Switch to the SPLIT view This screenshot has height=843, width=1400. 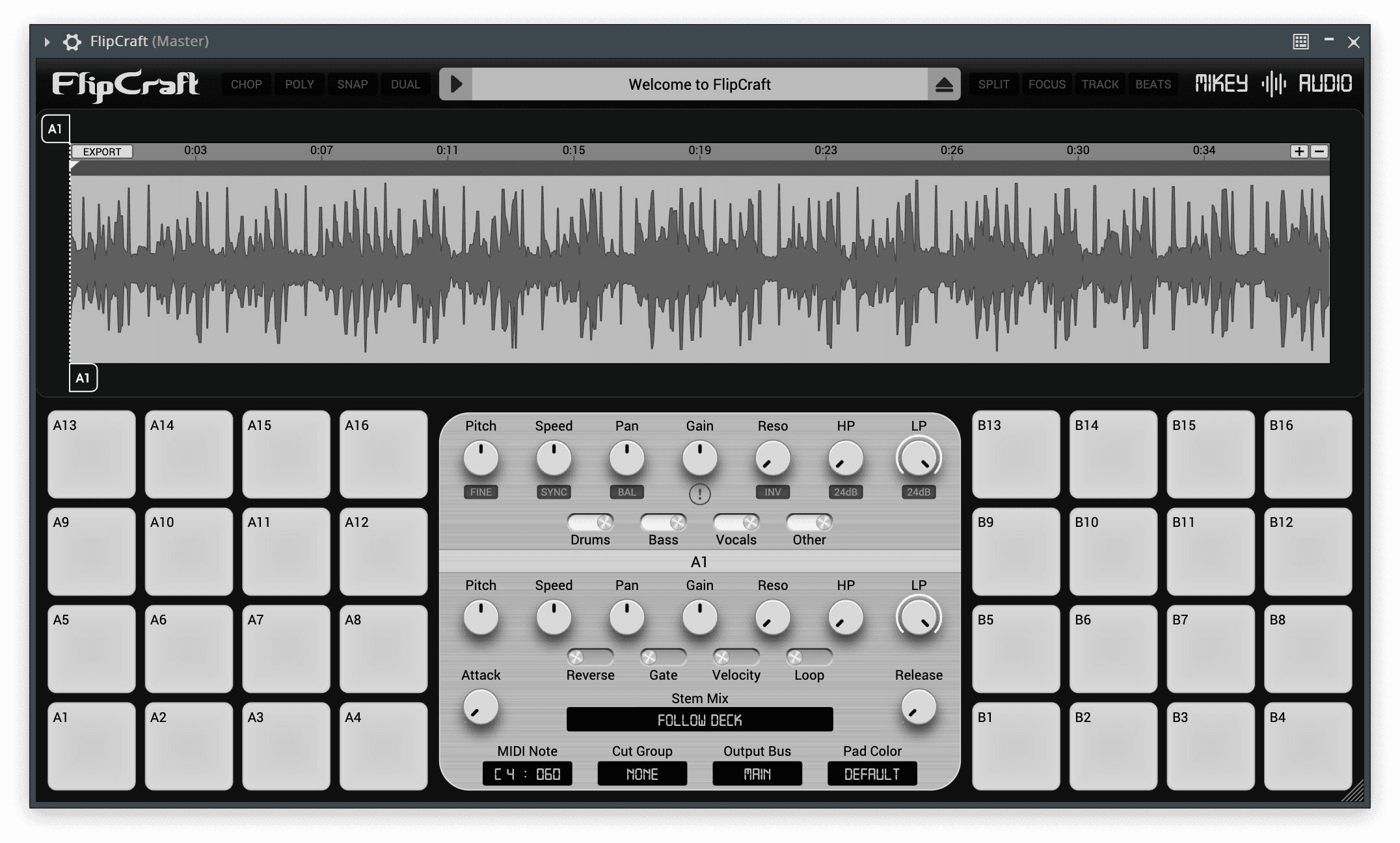click(994, 85)
